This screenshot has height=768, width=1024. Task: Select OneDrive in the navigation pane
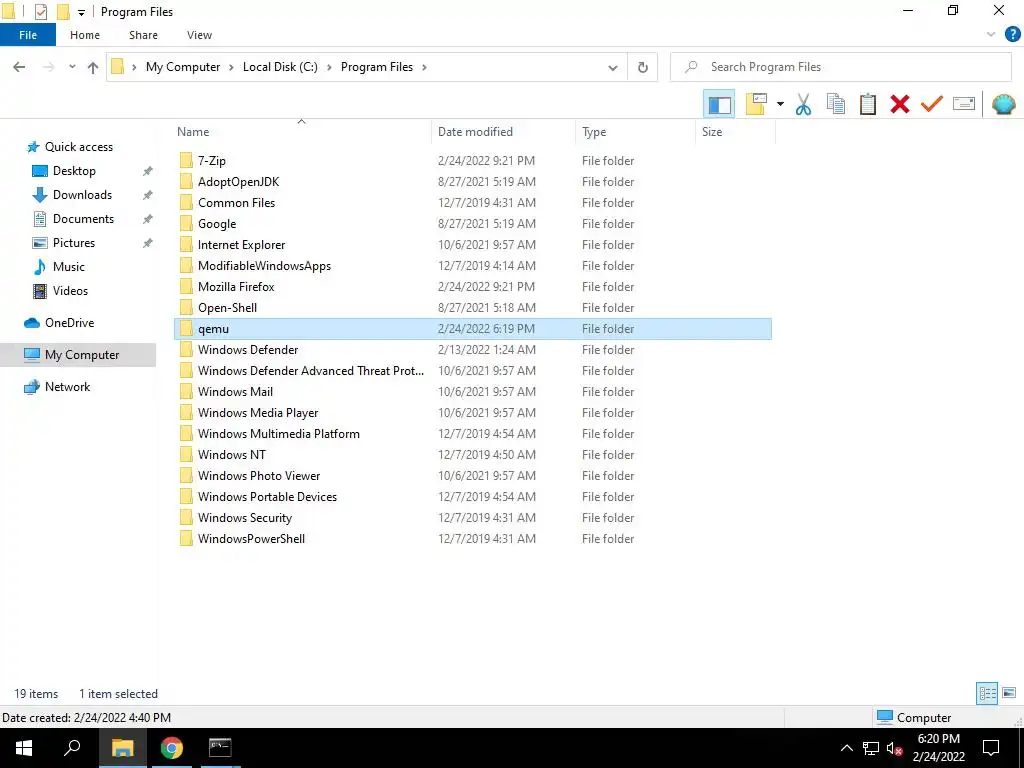(x=69, y=323)
